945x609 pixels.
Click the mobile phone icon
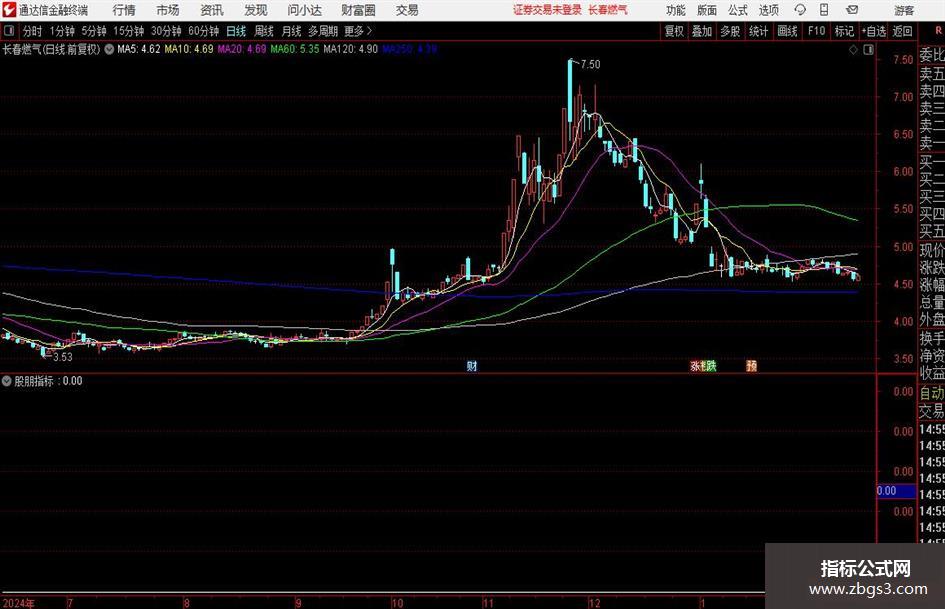click(x=824, y=10)
